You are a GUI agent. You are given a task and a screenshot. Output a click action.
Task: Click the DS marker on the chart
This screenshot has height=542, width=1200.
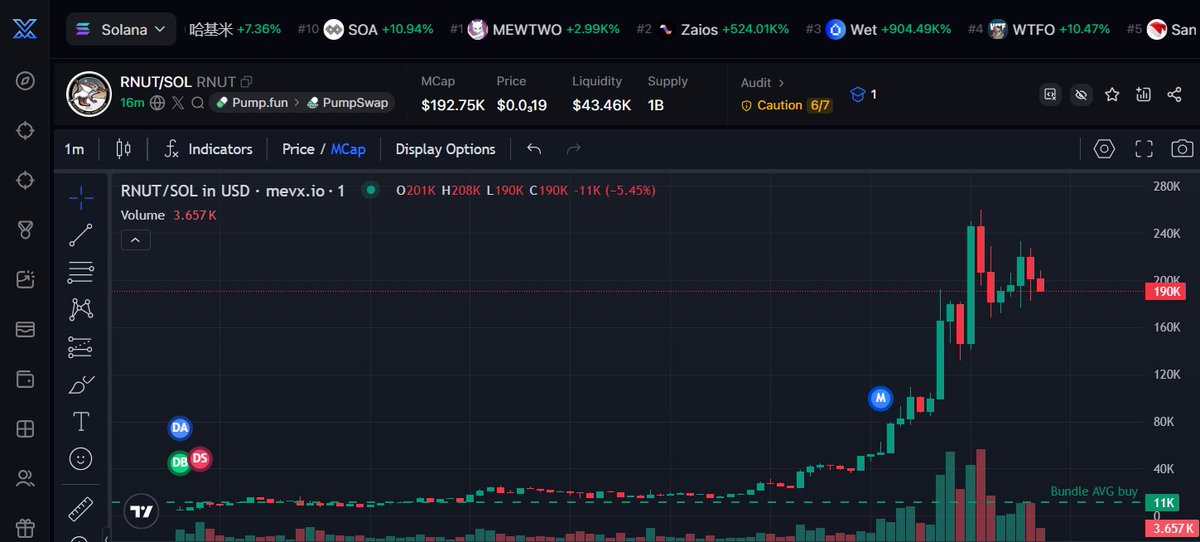[x=200, y=458]
